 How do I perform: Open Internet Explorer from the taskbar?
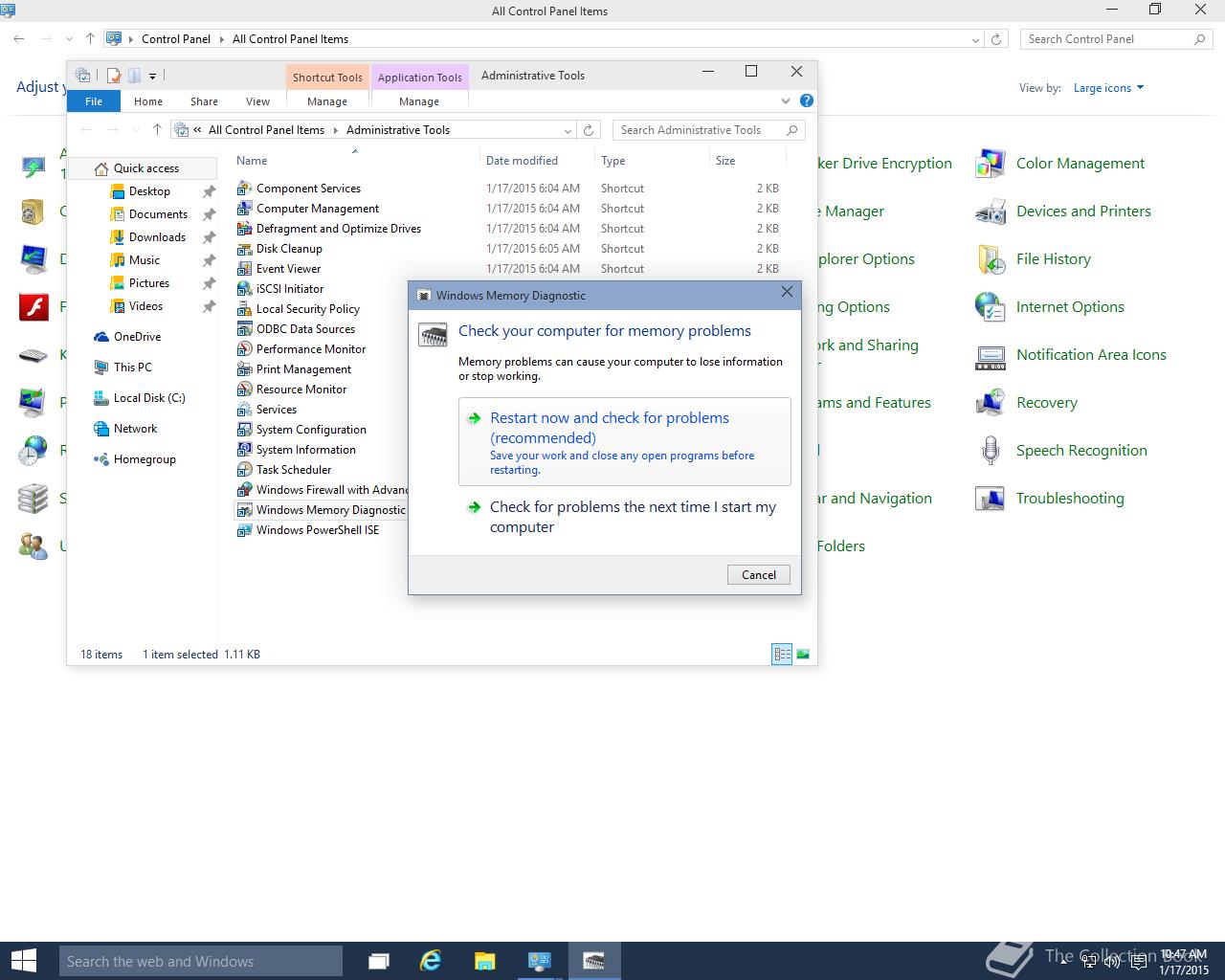431,961
